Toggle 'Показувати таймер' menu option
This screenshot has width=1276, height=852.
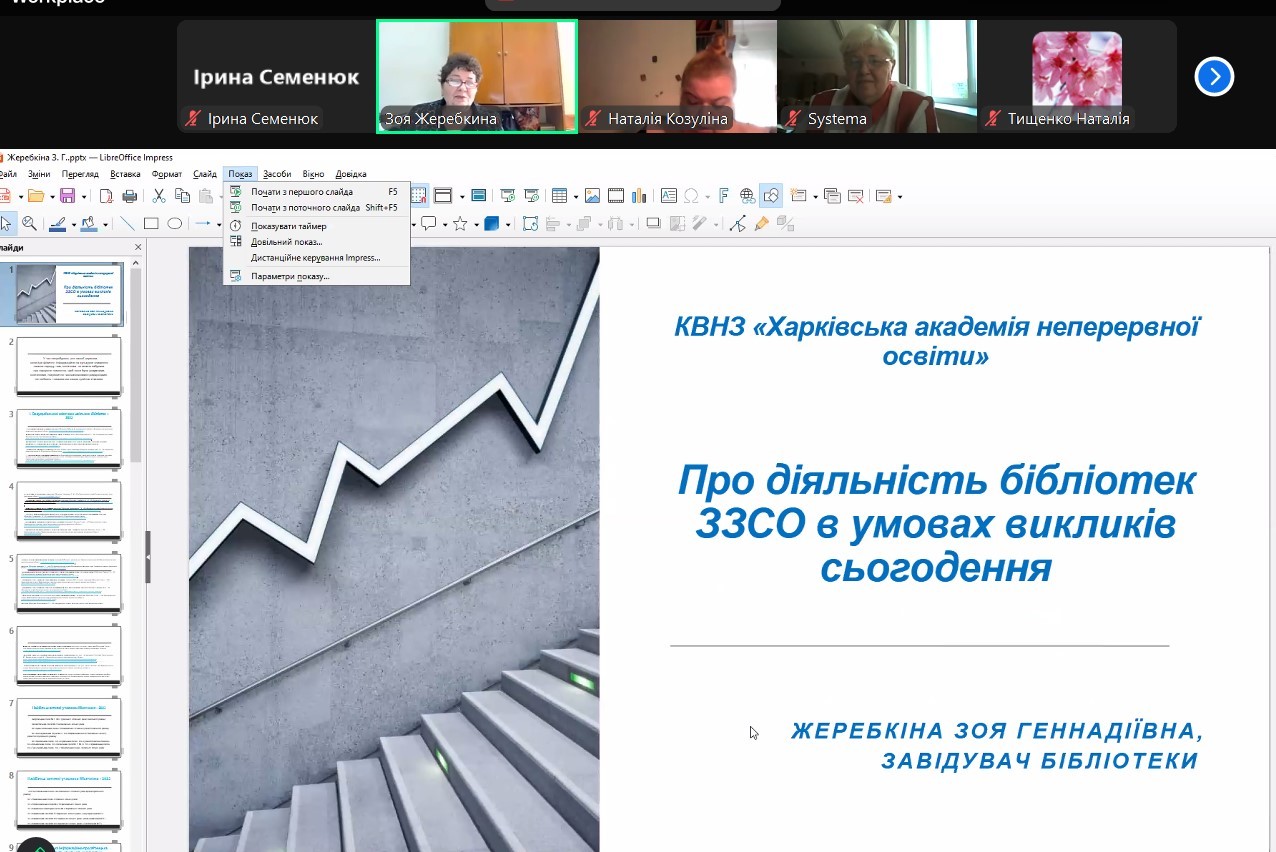pos(288,226)
